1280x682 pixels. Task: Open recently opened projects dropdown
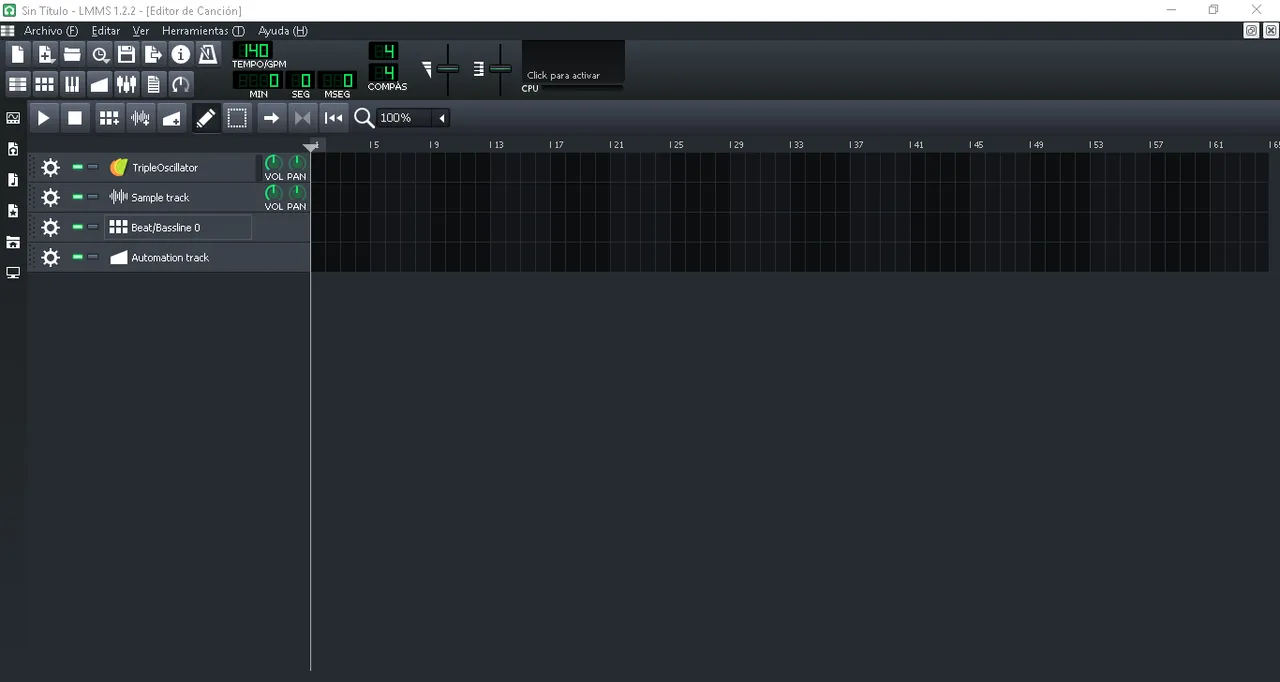click(99, 54)
